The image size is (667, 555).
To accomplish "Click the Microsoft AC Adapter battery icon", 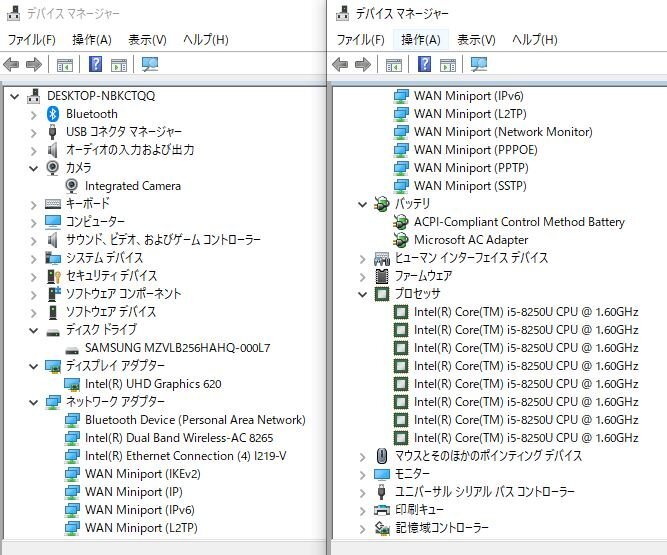I will 402,240.
